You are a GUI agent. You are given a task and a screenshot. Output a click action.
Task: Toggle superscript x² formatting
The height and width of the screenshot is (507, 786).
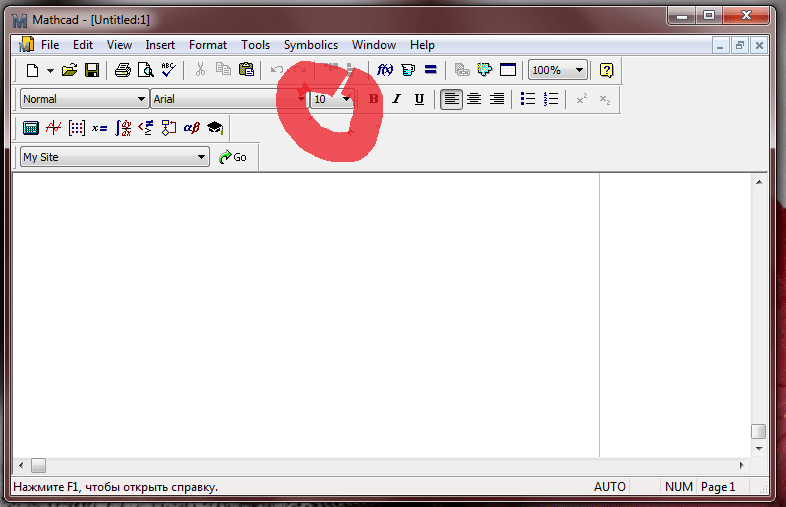[581, 99]
